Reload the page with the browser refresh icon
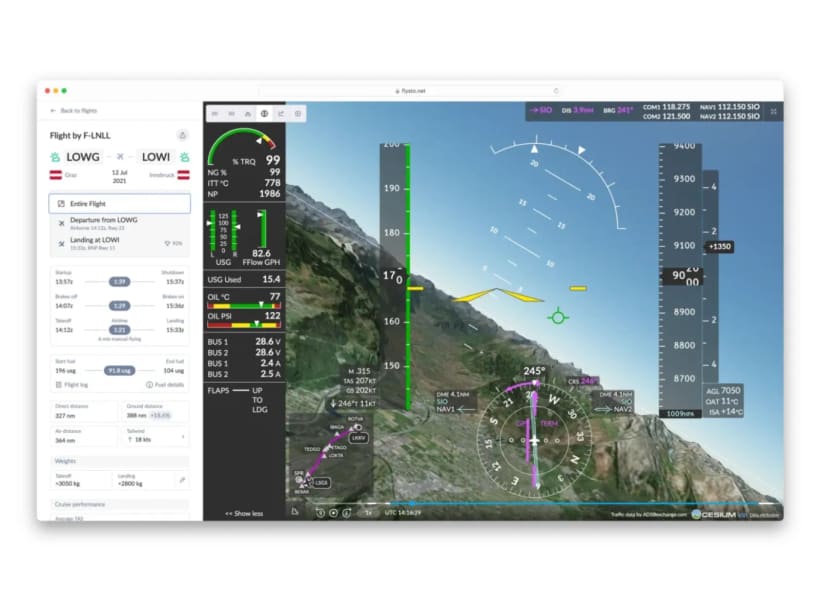The width and height of the screenshot is (820, 615). (x=556, y=91)
